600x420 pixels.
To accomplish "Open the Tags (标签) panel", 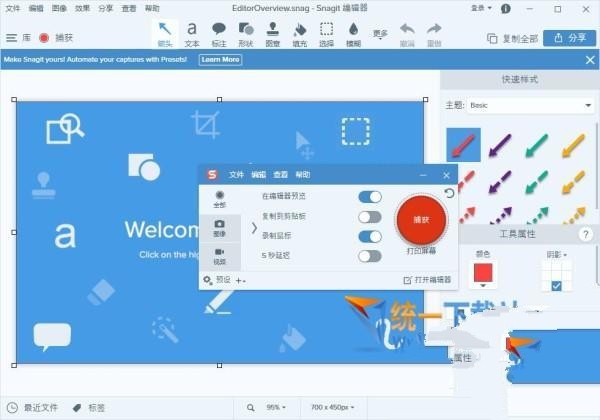I will click(89, 408).
